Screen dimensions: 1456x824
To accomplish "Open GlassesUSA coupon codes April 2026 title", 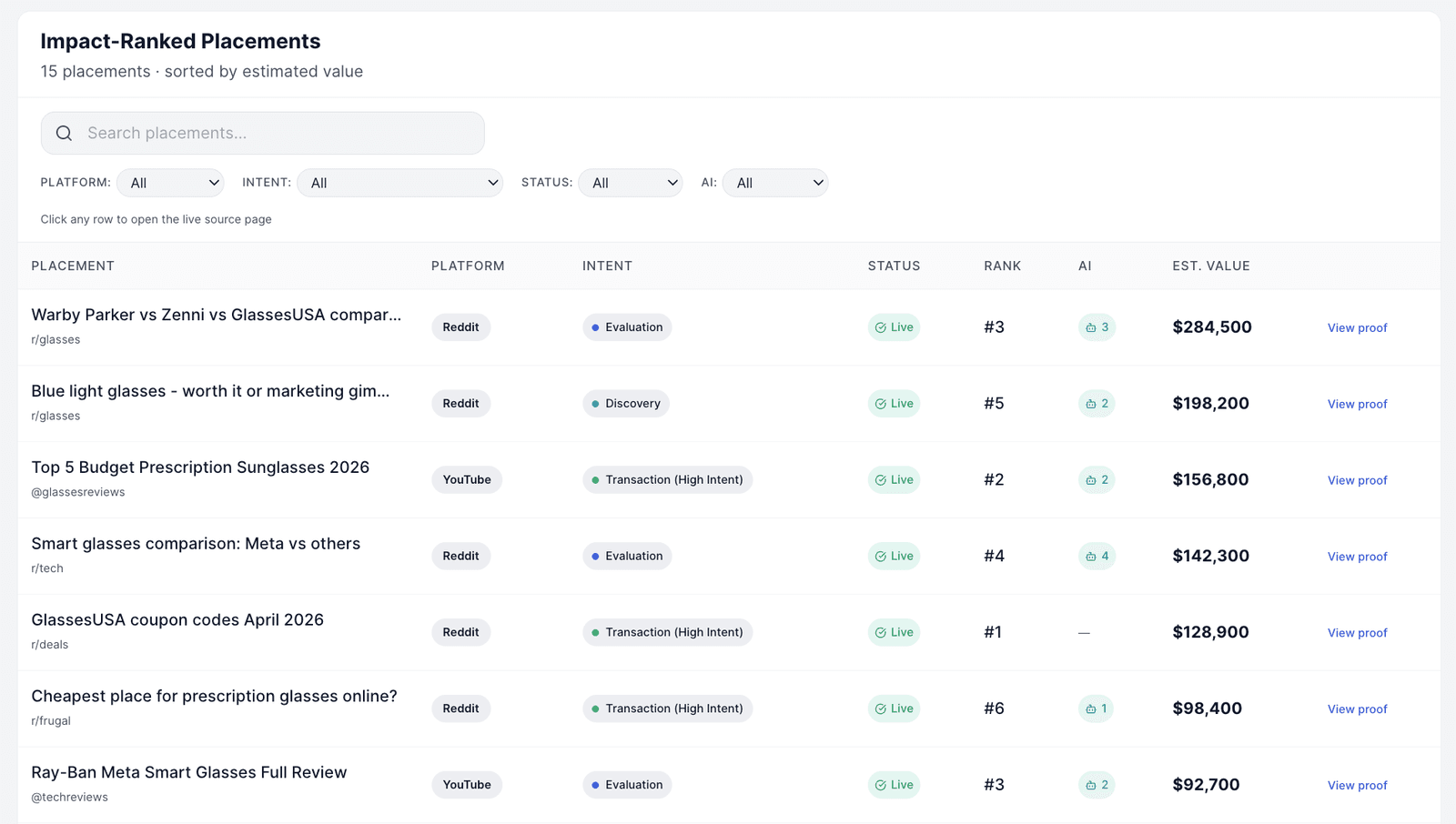I will pos(177,621).
